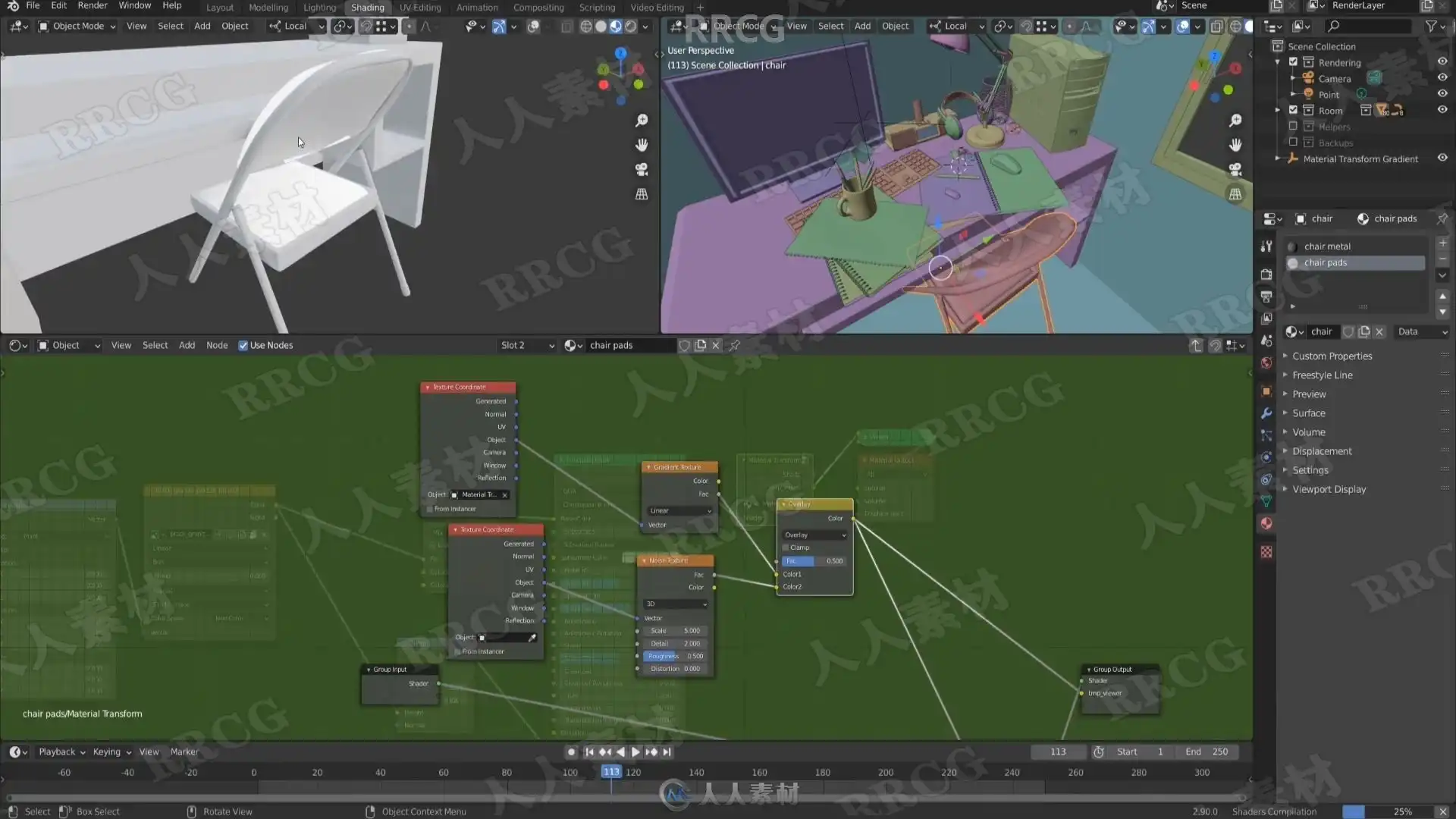1456x819 pixels.
Task: Uncheck the Room collection checkbox
Action: click(1294, 111)
